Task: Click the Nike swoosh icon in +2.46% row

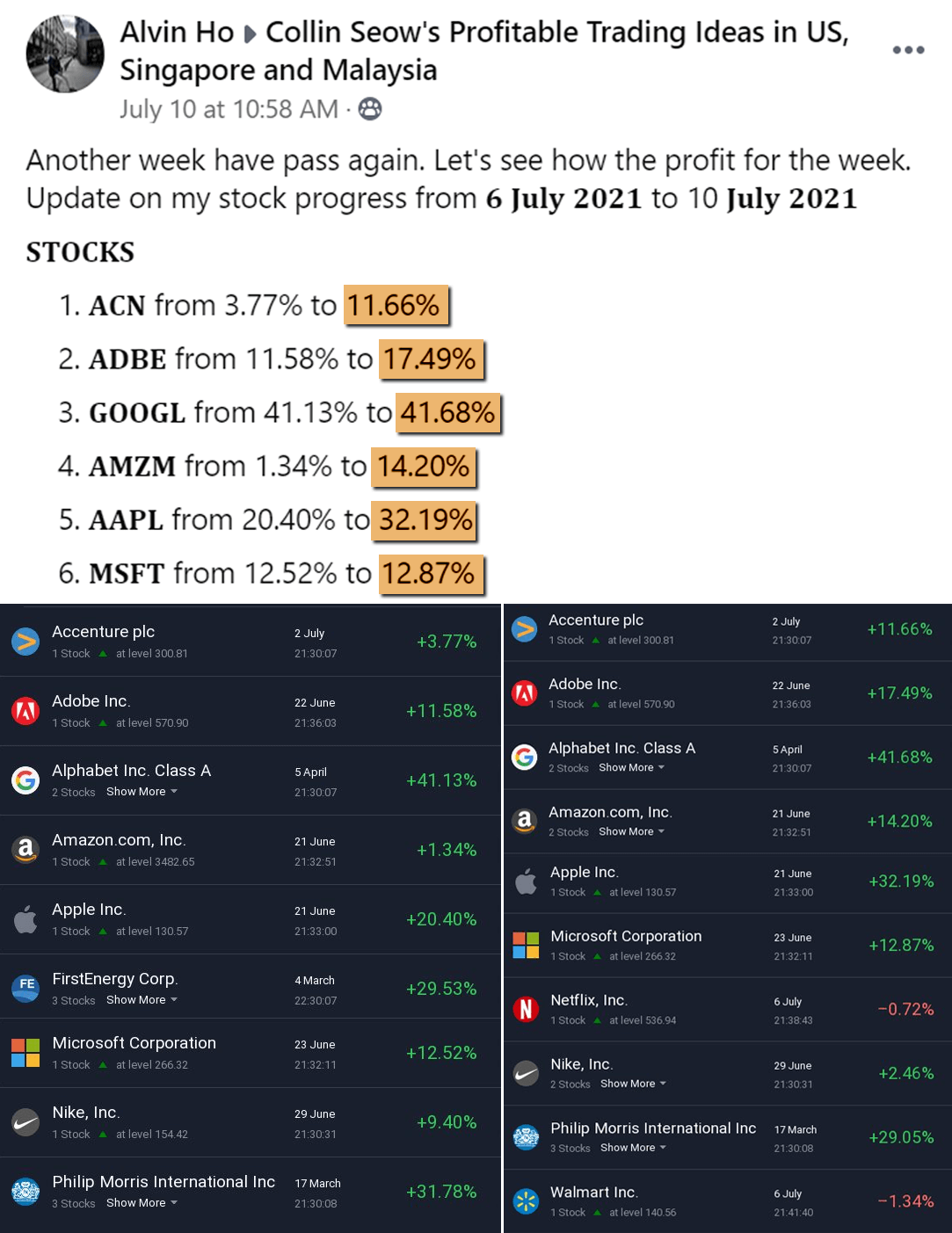Action: click(526, 1073)
